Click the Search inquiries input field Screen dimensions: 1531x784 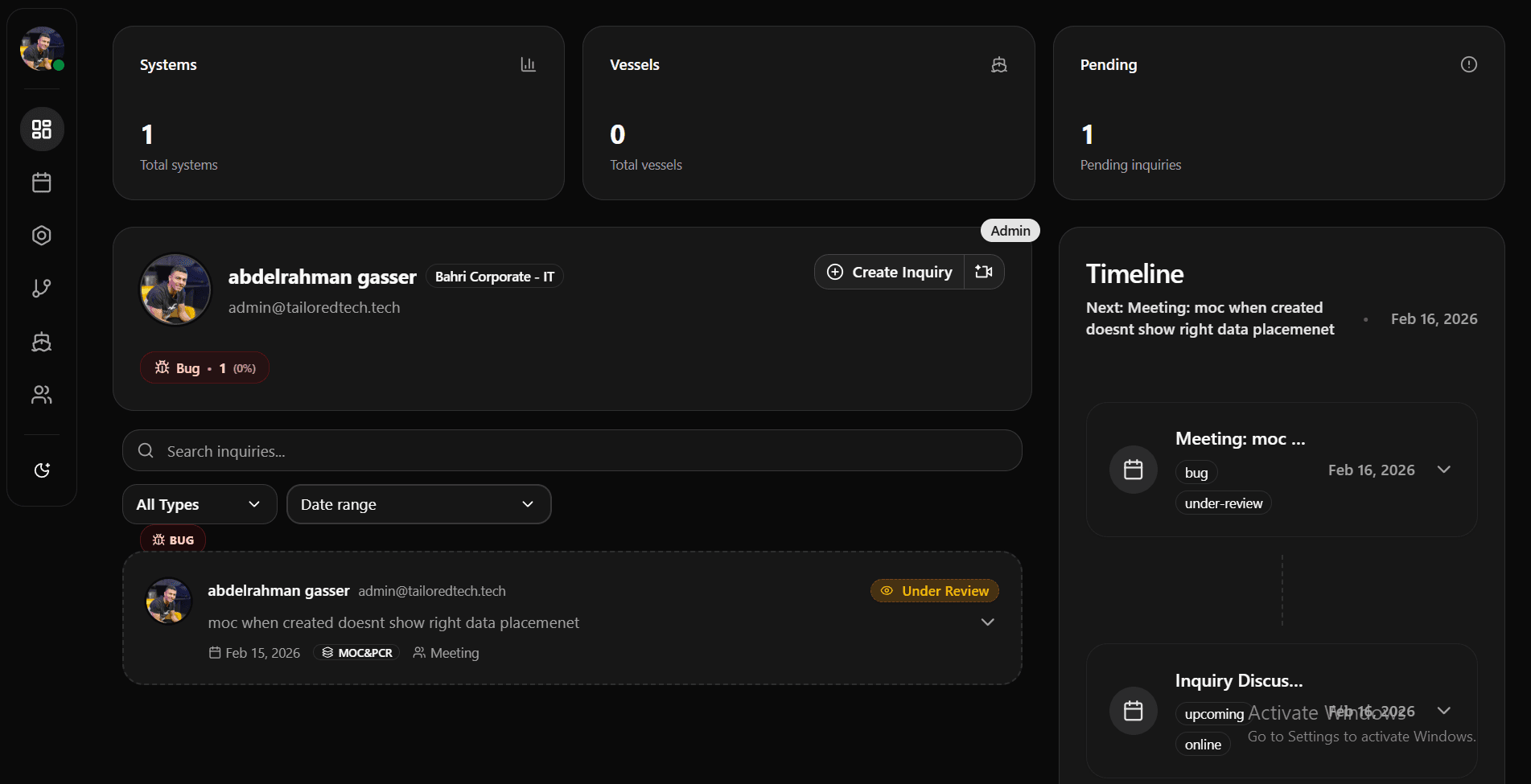[x=571, y=450]
